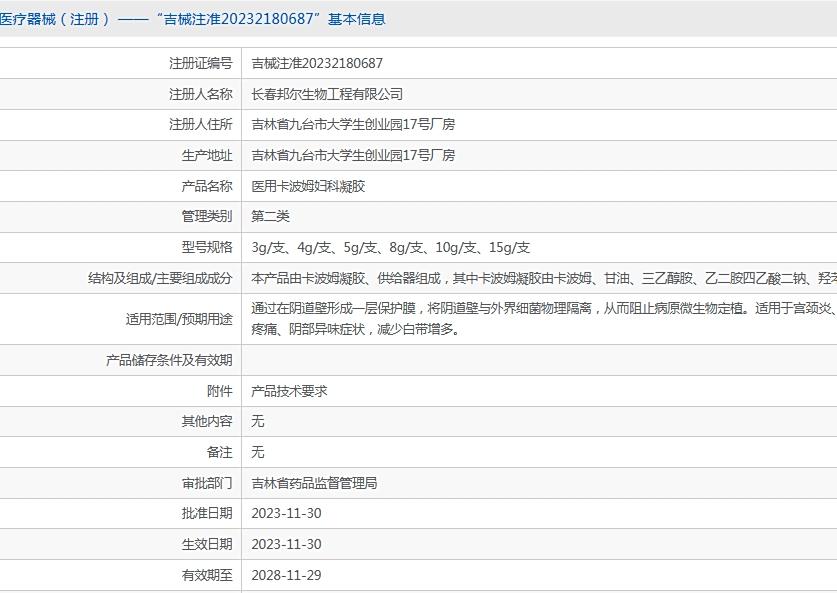Click the 附件 label
This screenshot has width=837, height=593.
click(x=220, y=391)
